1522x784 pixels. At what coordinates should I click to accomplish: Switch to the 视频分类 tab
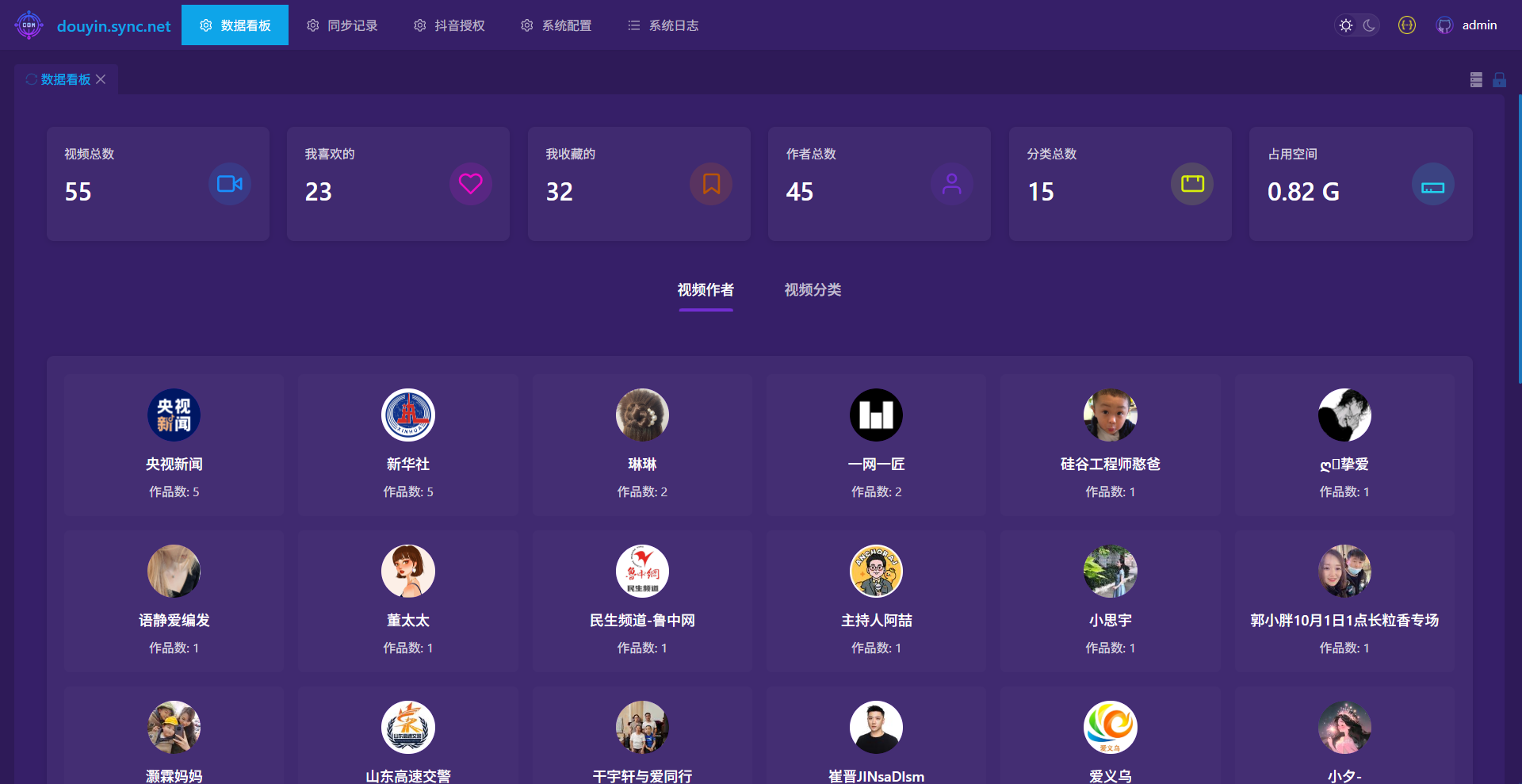coord(813,290)
